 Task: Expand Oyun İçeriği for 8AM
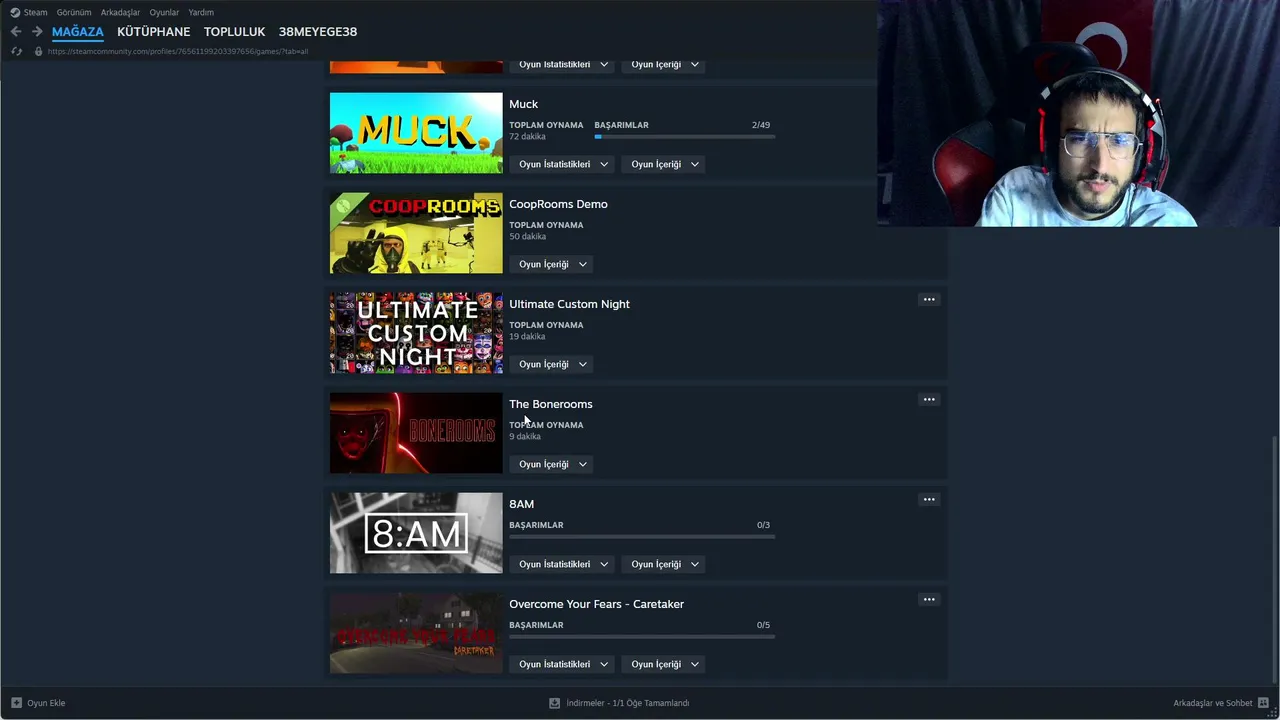click(665, 564)
